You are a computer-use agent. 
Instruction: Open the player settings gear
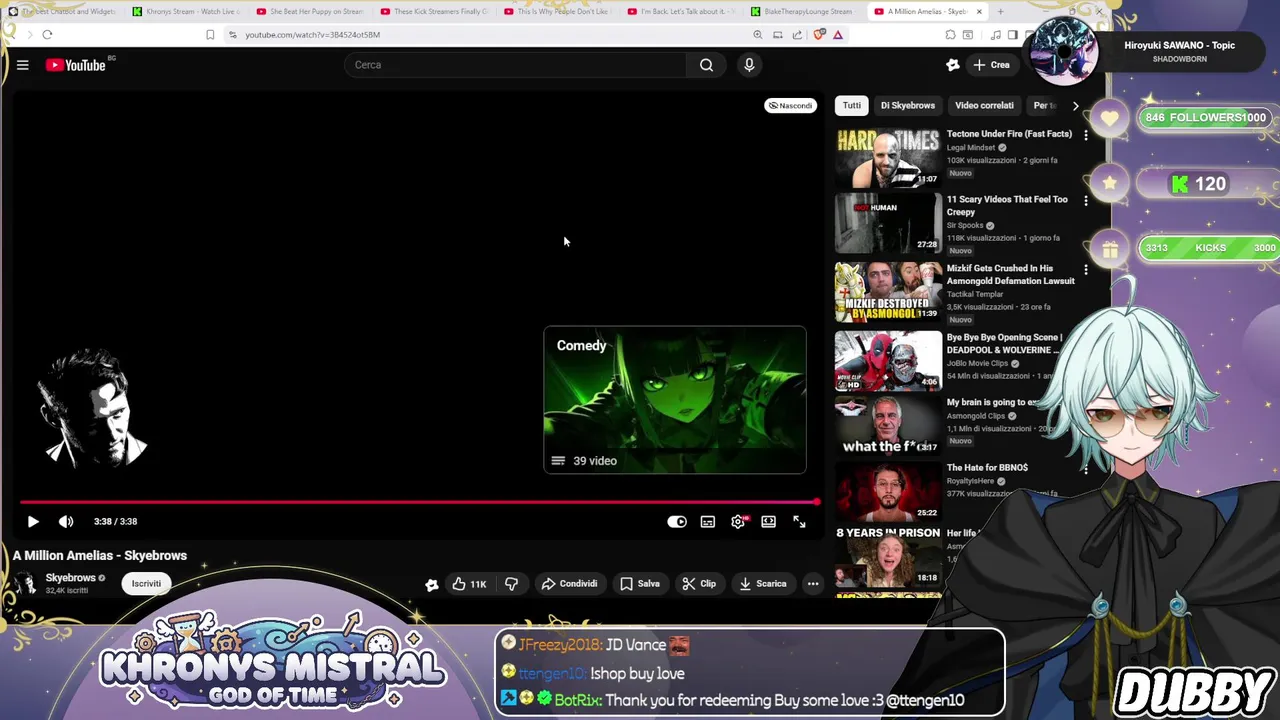[738, 521]
